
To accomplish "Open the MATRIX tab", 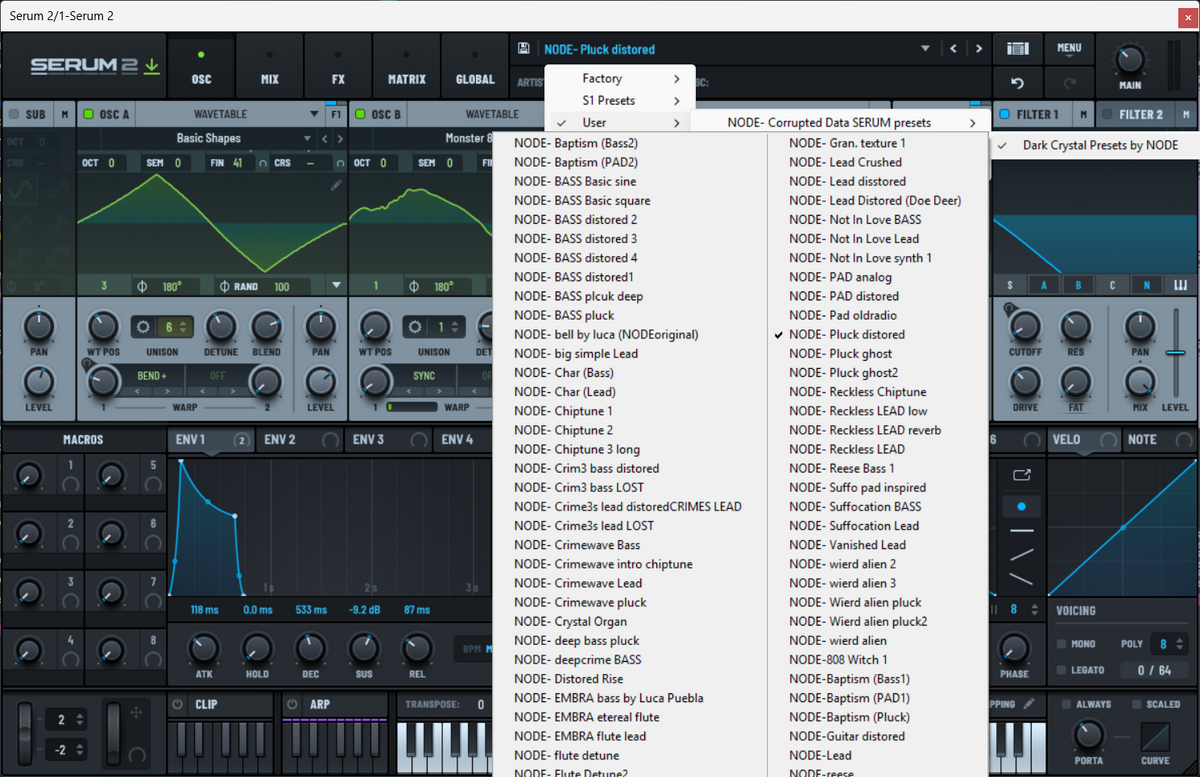I will tap(406, 66).
